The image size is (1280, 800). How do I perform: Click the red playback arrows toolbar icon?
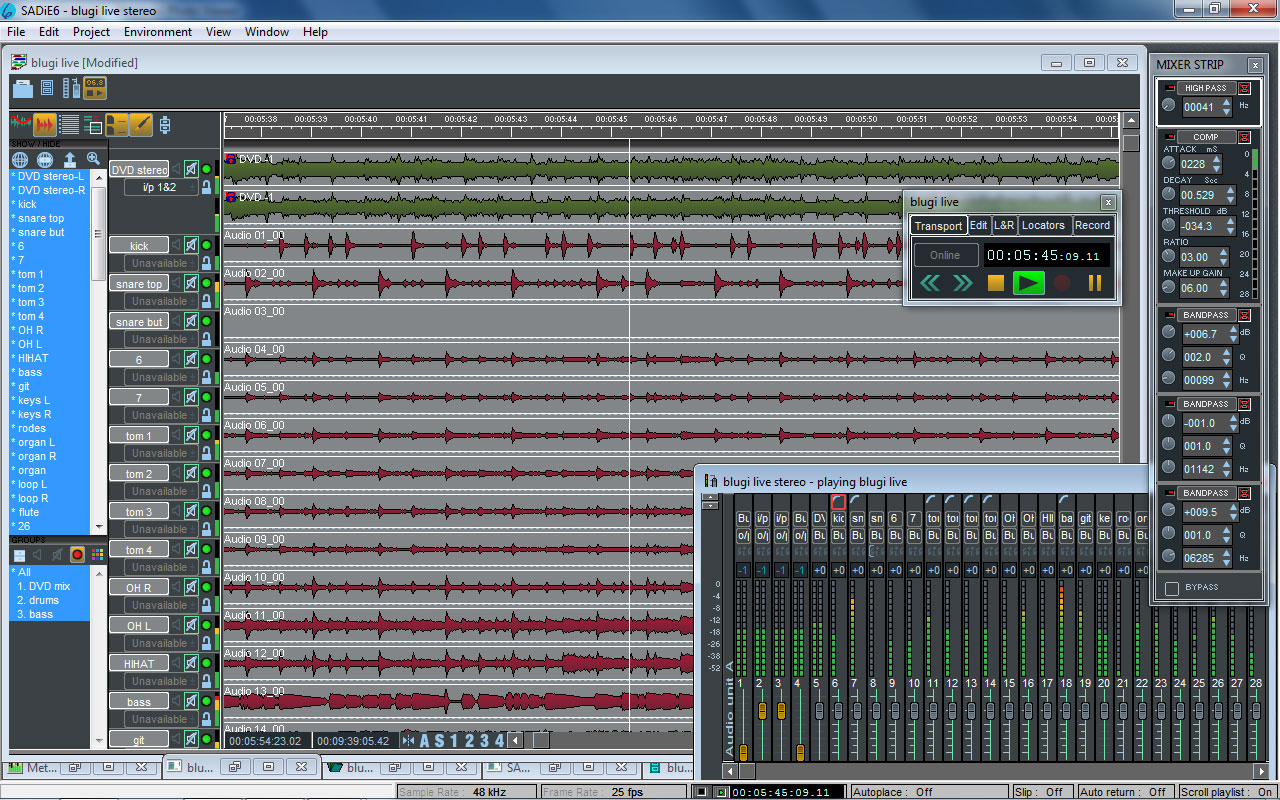(44, 125)
